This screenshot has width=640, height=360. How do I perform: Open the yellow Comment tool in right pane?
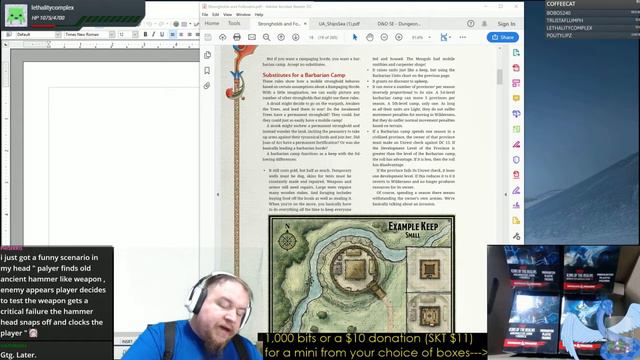(516, 98)
